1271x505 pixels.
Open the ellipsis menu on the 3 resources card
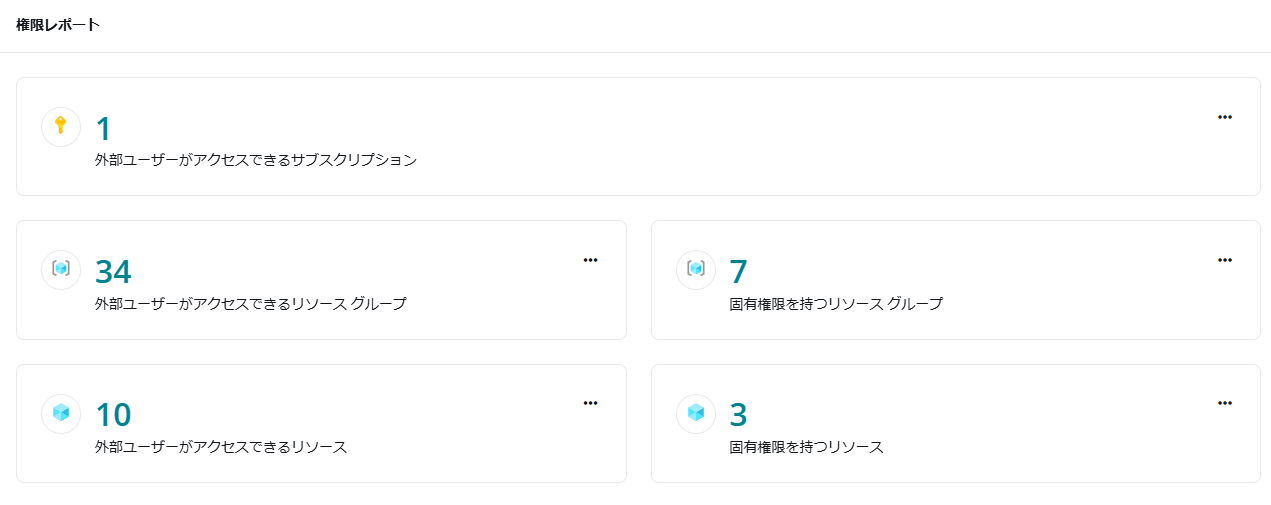click(x=1225, y=403)
